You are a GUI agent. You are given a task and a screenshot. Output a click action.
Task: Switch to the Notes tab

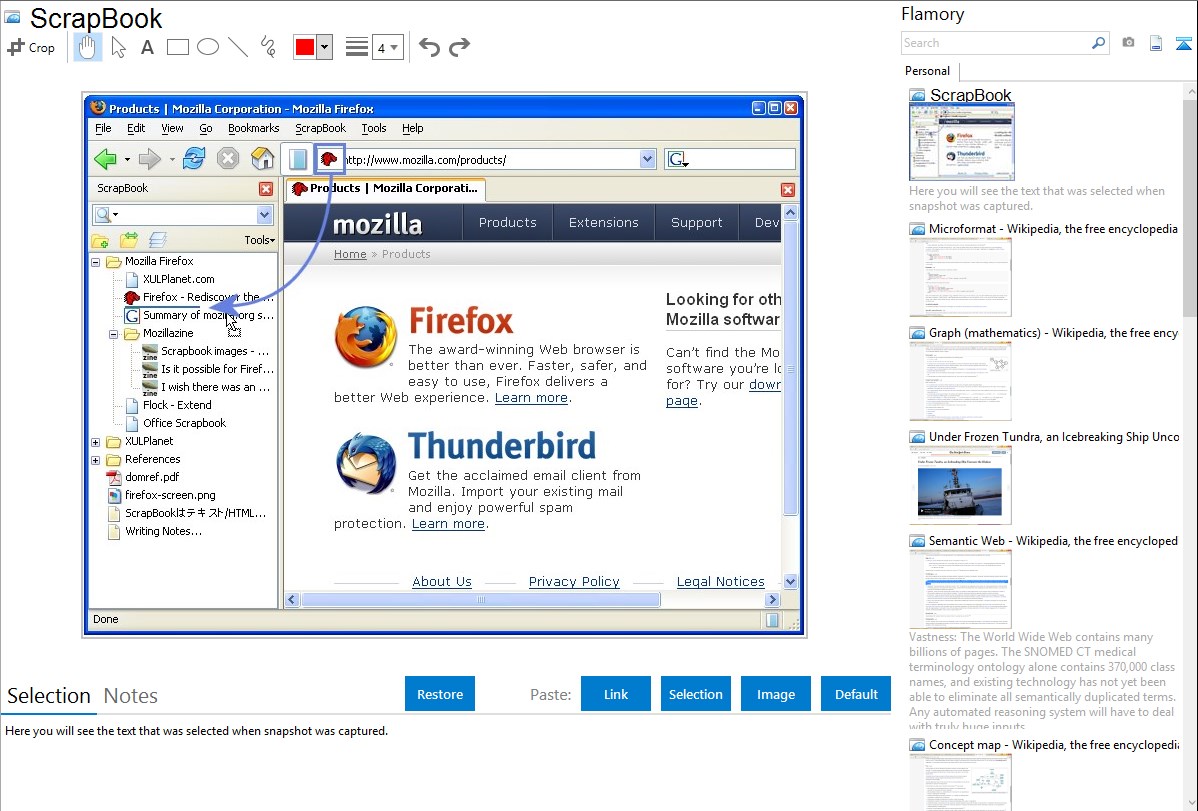(131, 696)
